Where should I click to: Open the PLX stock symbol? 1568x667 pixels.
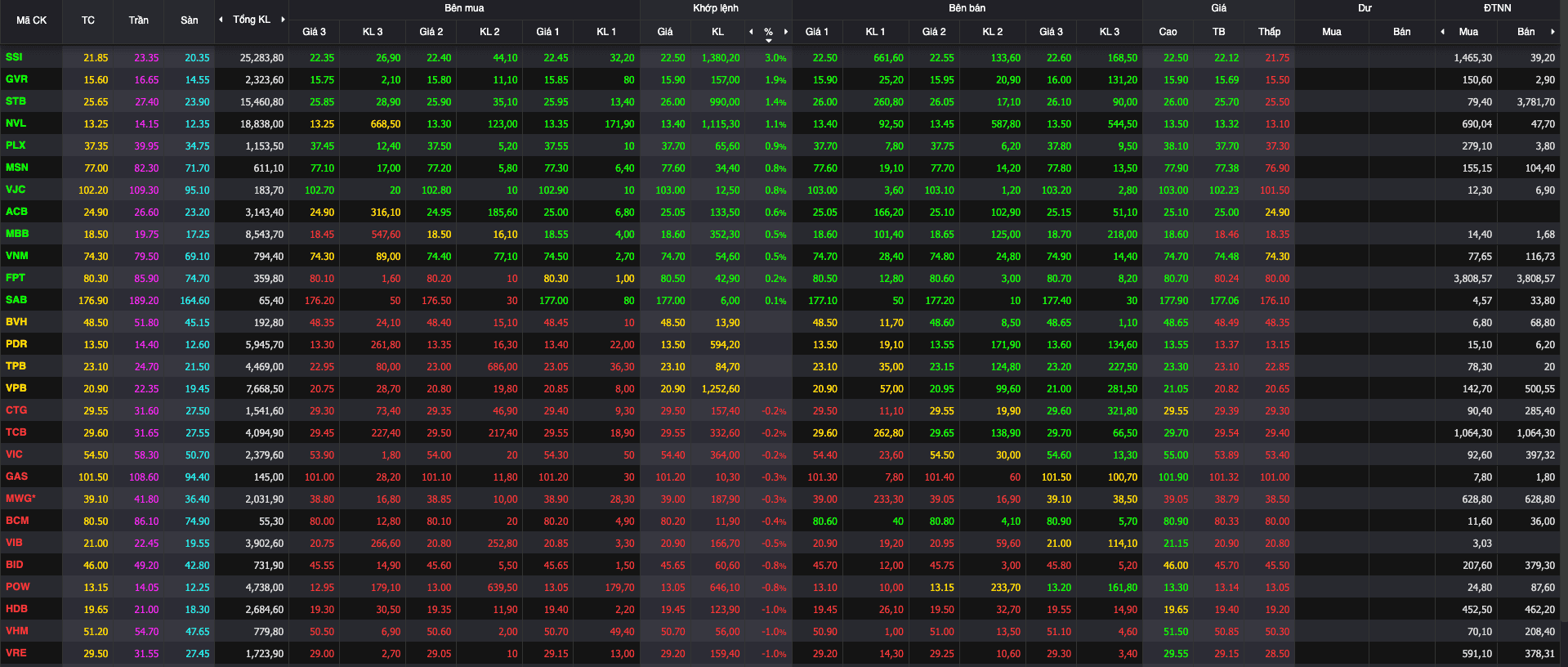(16, 145)
